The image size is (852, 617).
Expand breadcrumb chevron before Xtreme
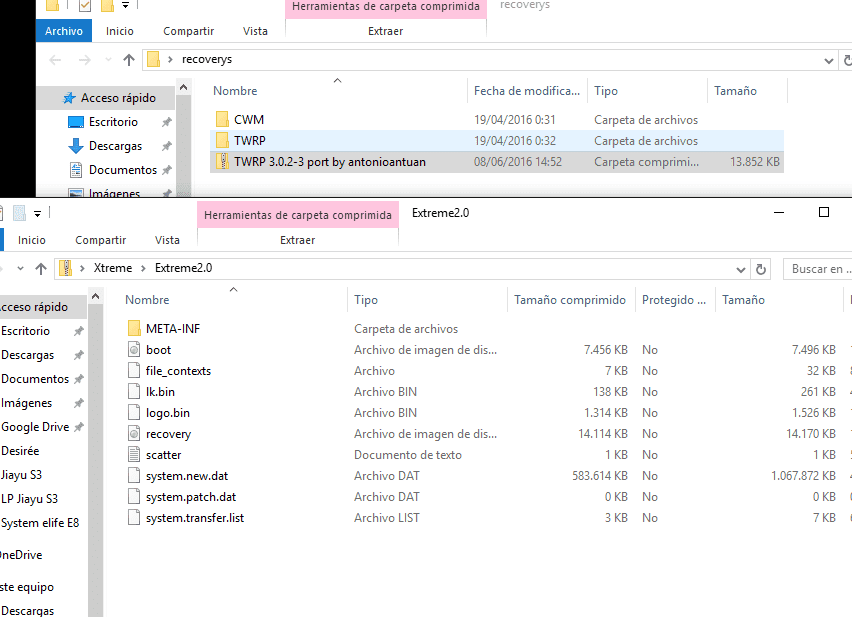83,268
